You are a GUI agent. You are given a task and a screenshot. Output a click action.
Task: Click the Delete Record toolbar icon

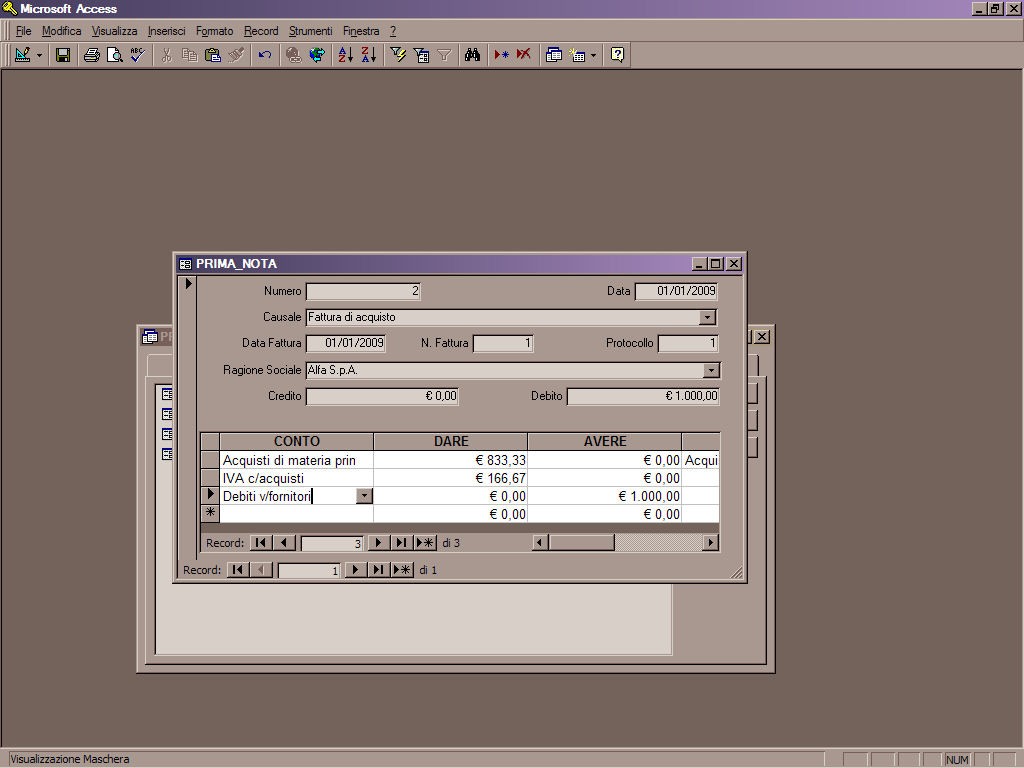523,55
